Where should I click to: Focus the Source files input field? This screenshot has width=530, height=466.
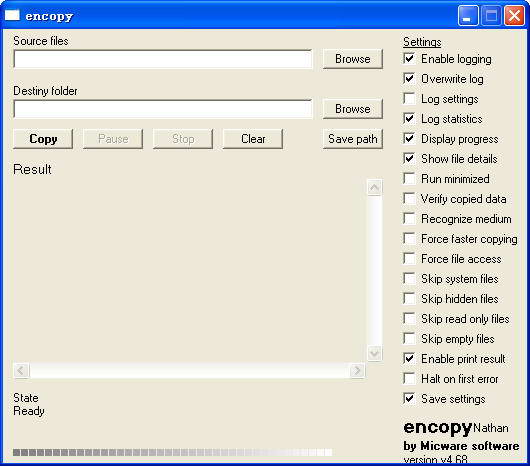click(163, 59)
